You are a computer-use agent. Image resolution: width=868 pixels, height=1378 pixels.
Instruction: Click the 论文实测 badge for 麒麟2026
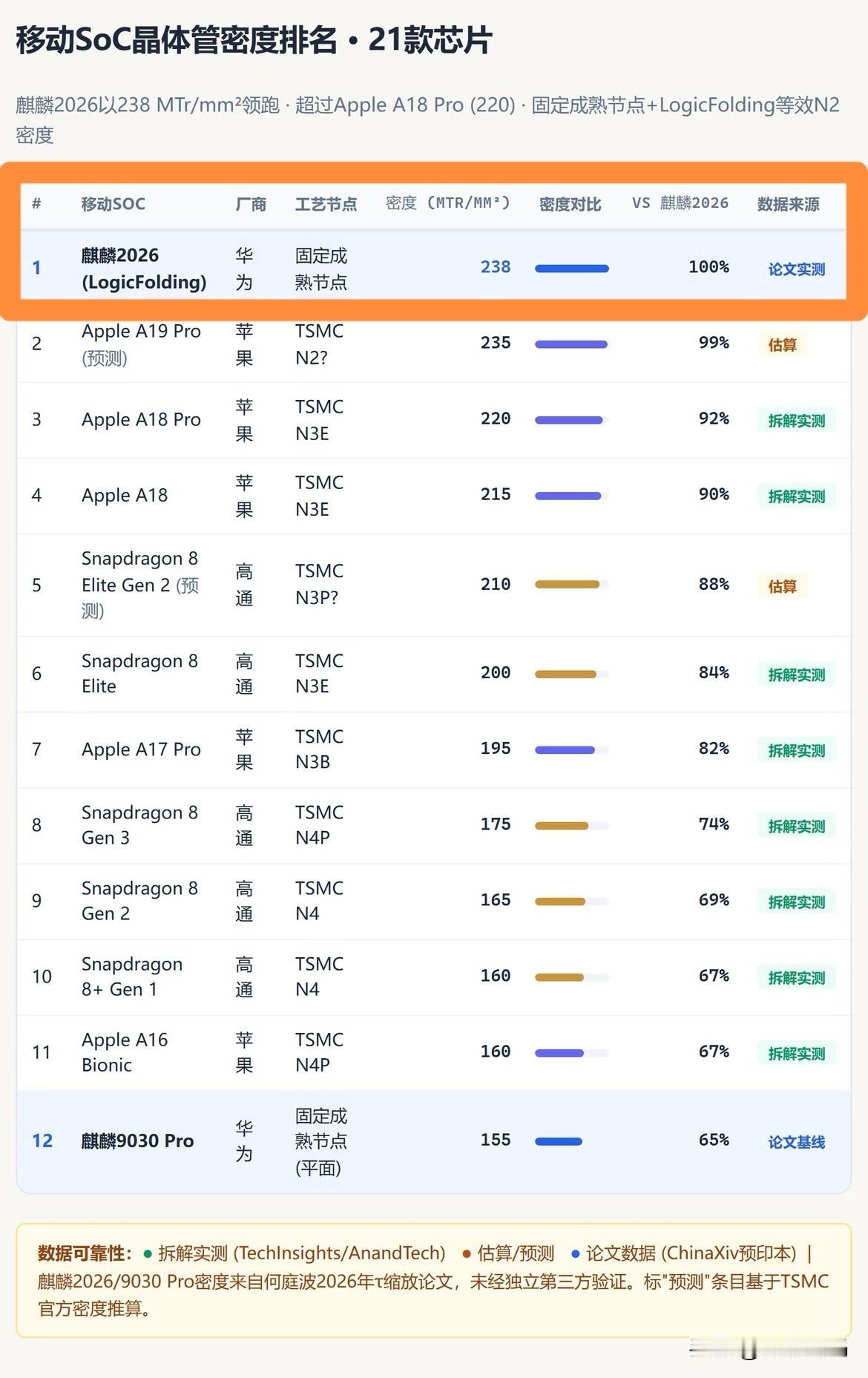click(x=796, y=269)
